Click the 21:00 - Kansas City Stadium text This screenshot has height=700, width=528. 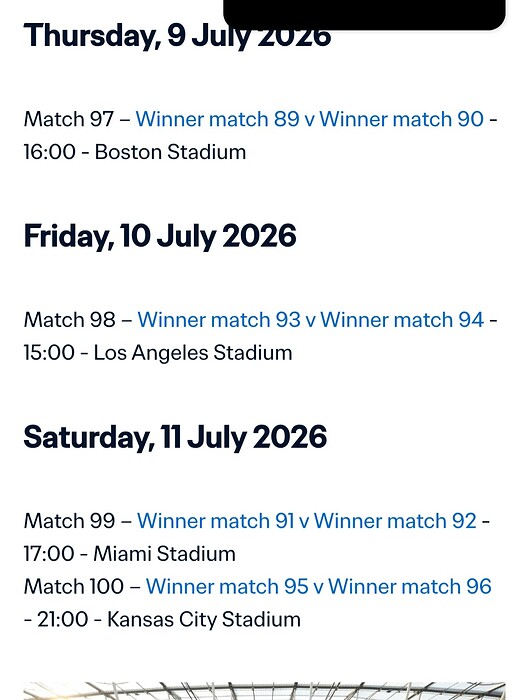click(169, 619)
